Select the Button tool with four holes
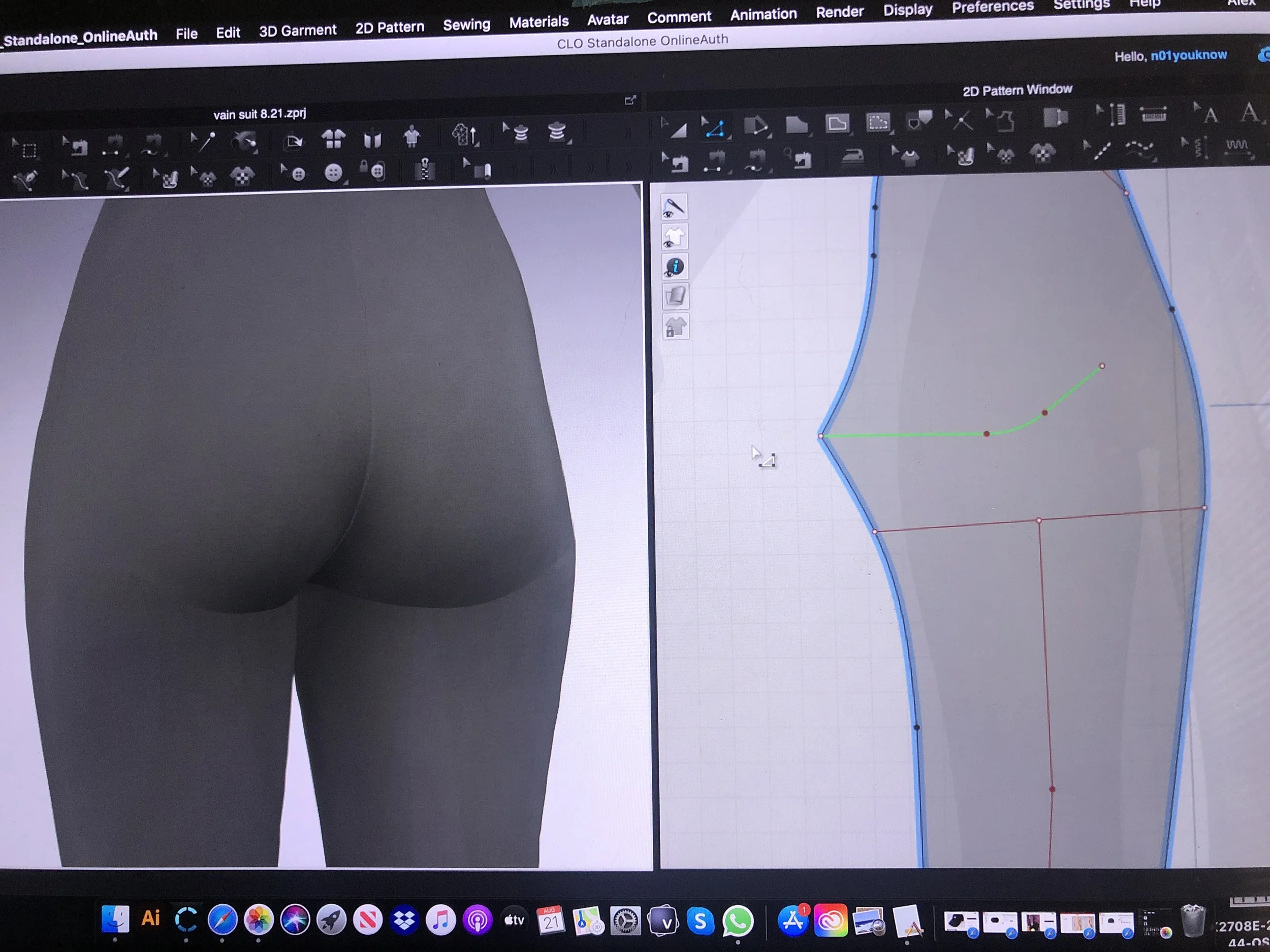The height and width of the screenshot is (952, 1270). click(333, 172)
